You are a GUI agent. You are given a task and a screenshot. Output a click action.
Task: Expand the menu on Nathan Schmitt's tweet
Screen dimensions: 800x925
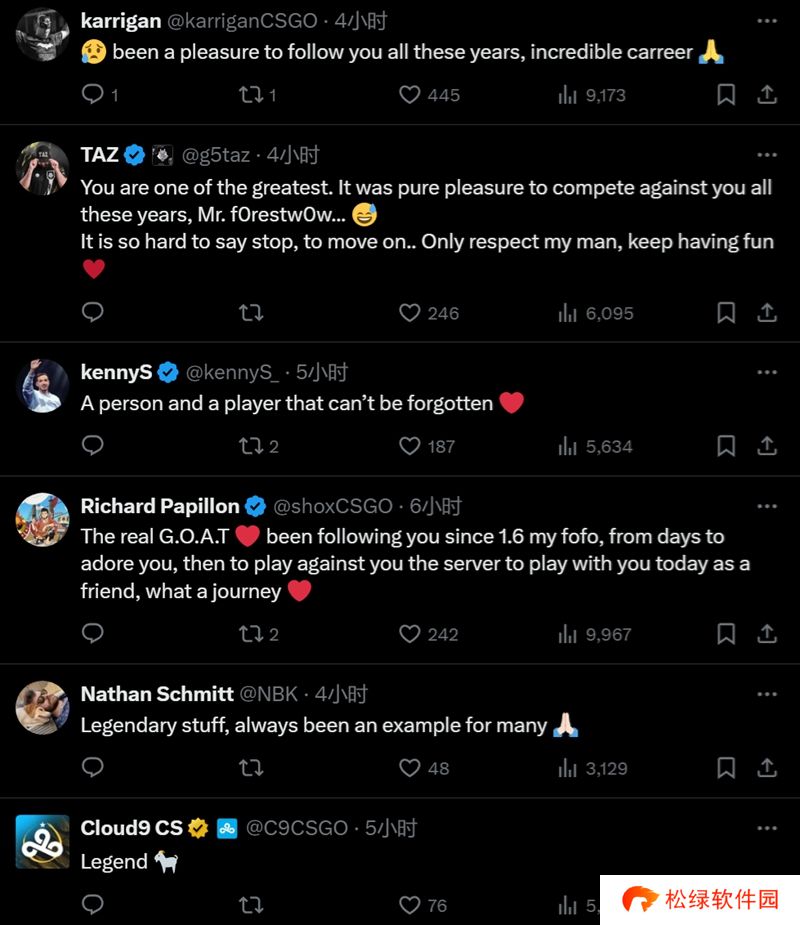click(767, 694)
